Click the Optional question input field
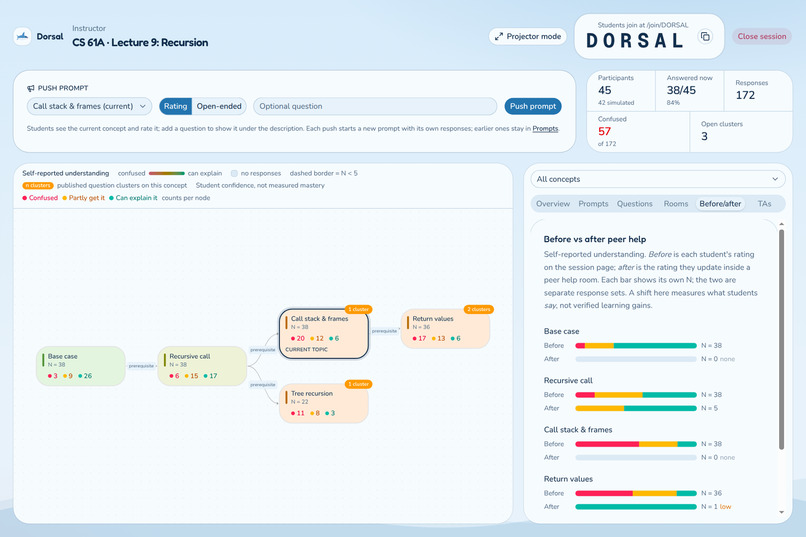 [x=375, y=106]
